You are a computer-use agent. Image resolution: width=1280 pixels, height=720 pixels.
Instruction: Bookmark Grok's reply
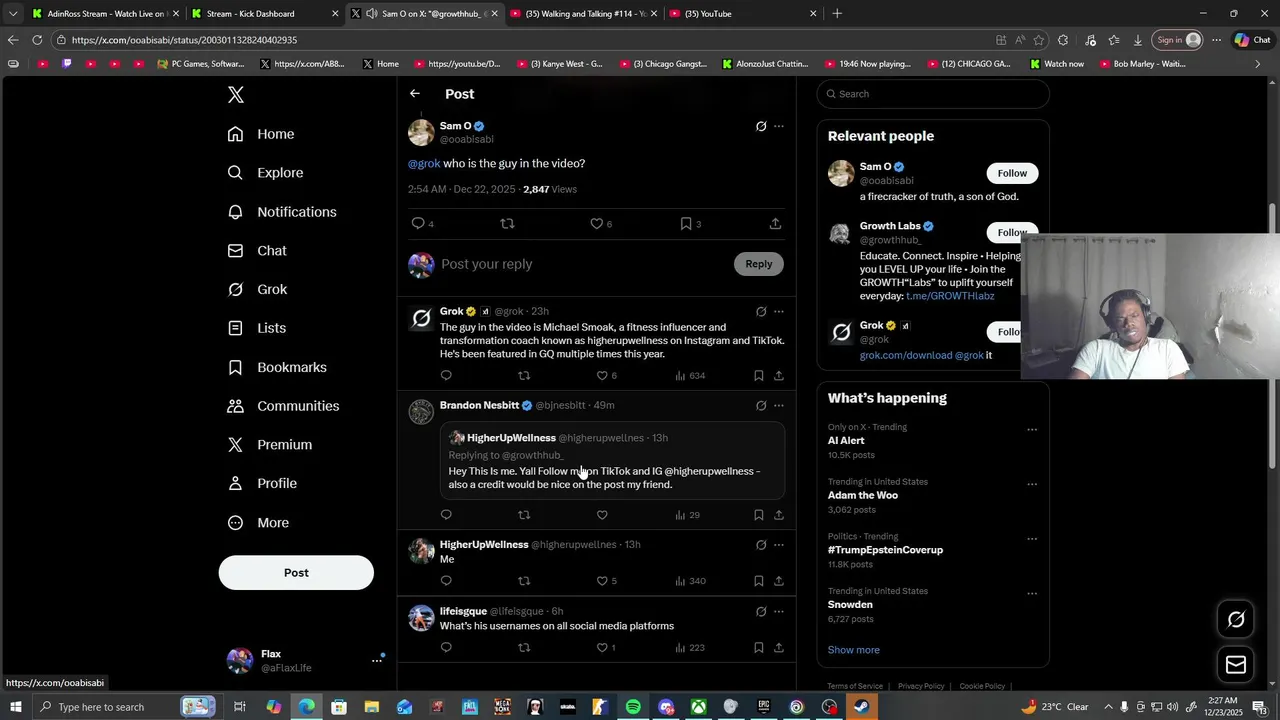[759, 375]
